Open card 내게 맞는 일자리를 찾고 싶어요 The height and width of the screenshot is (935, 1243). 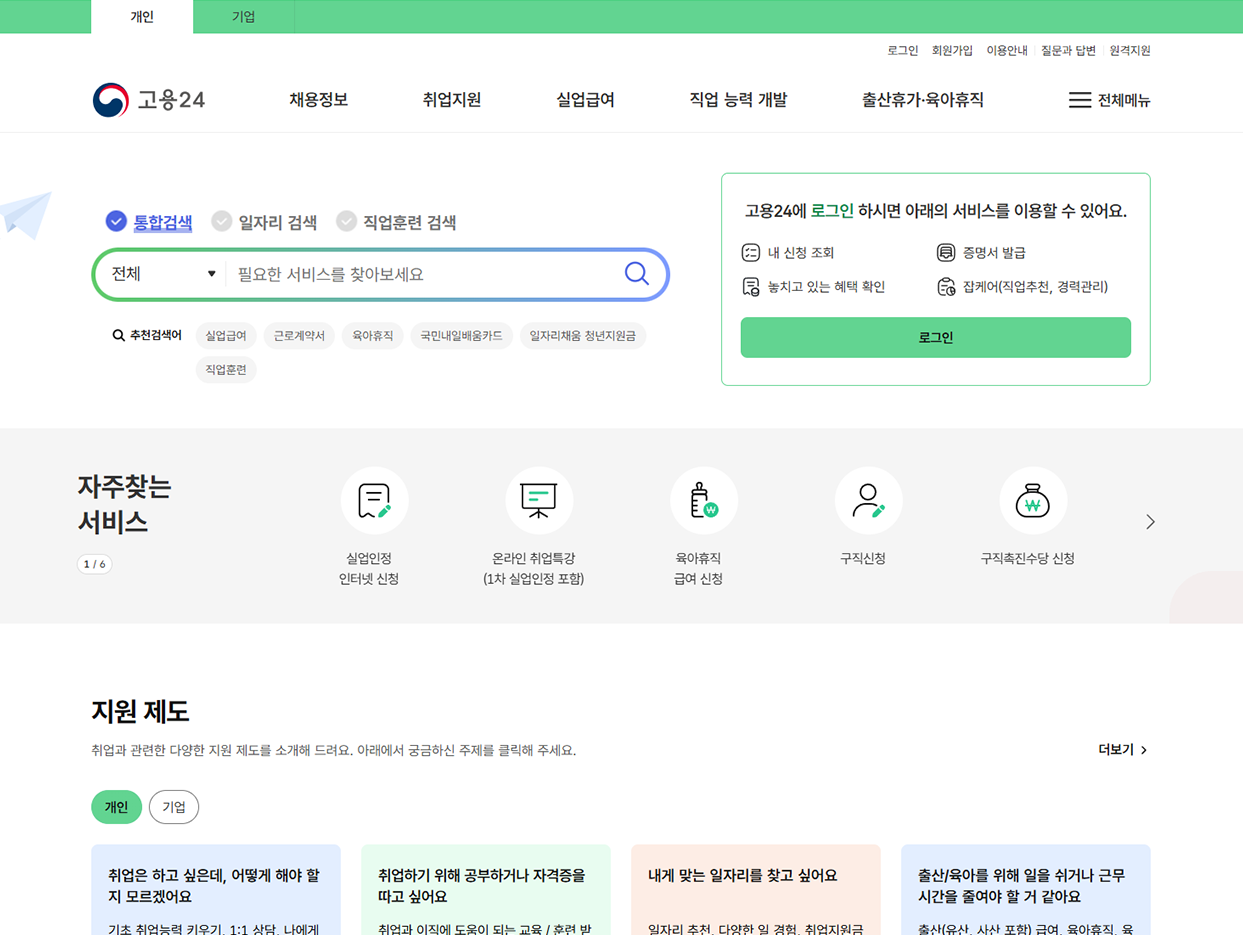[x=756, y=889]
